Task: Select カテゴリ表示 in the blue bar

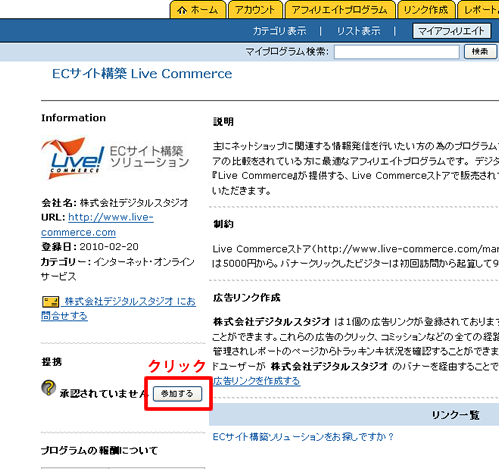Action: (279, 31)
